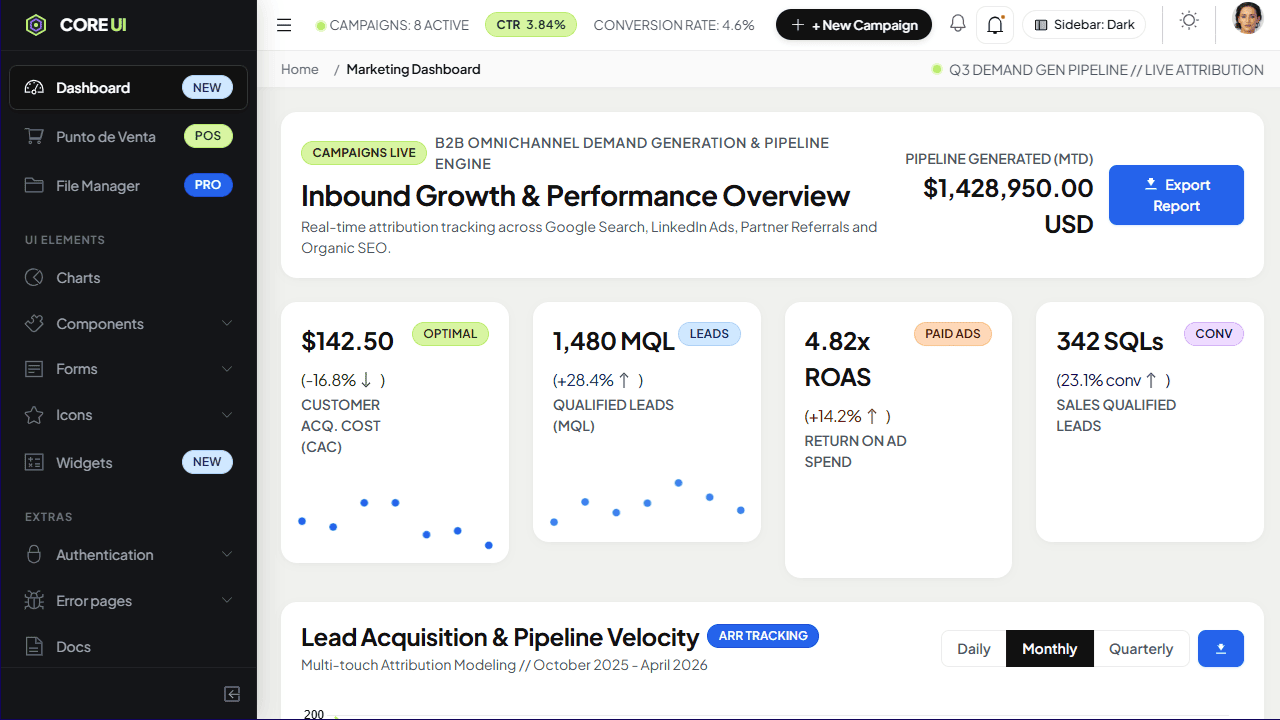
Task: Click the Punto de Venta cart icon
Action: (x=34, y=137)
